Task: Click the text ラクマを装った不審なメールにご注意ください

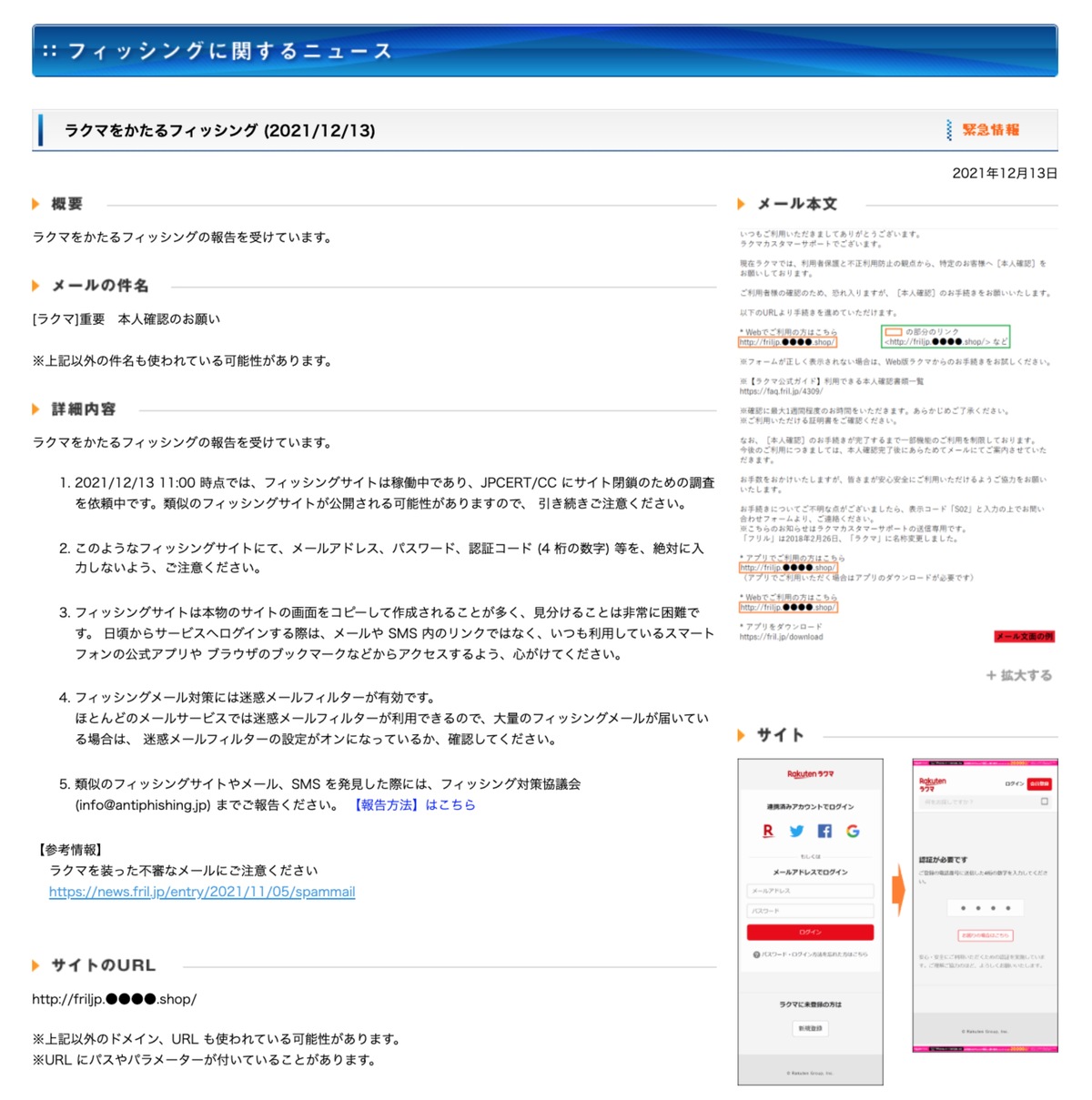Action: [x=184, y=871]
